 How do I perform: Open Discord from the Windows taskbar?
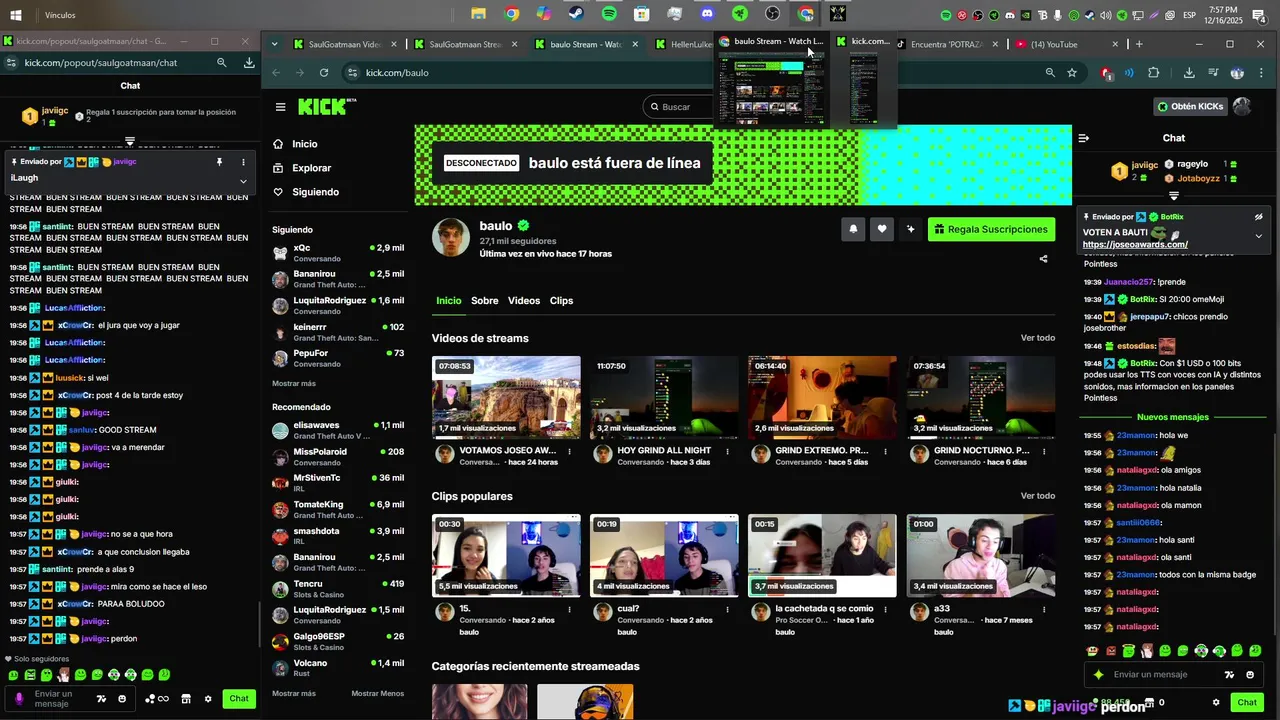tap(707, 14)
